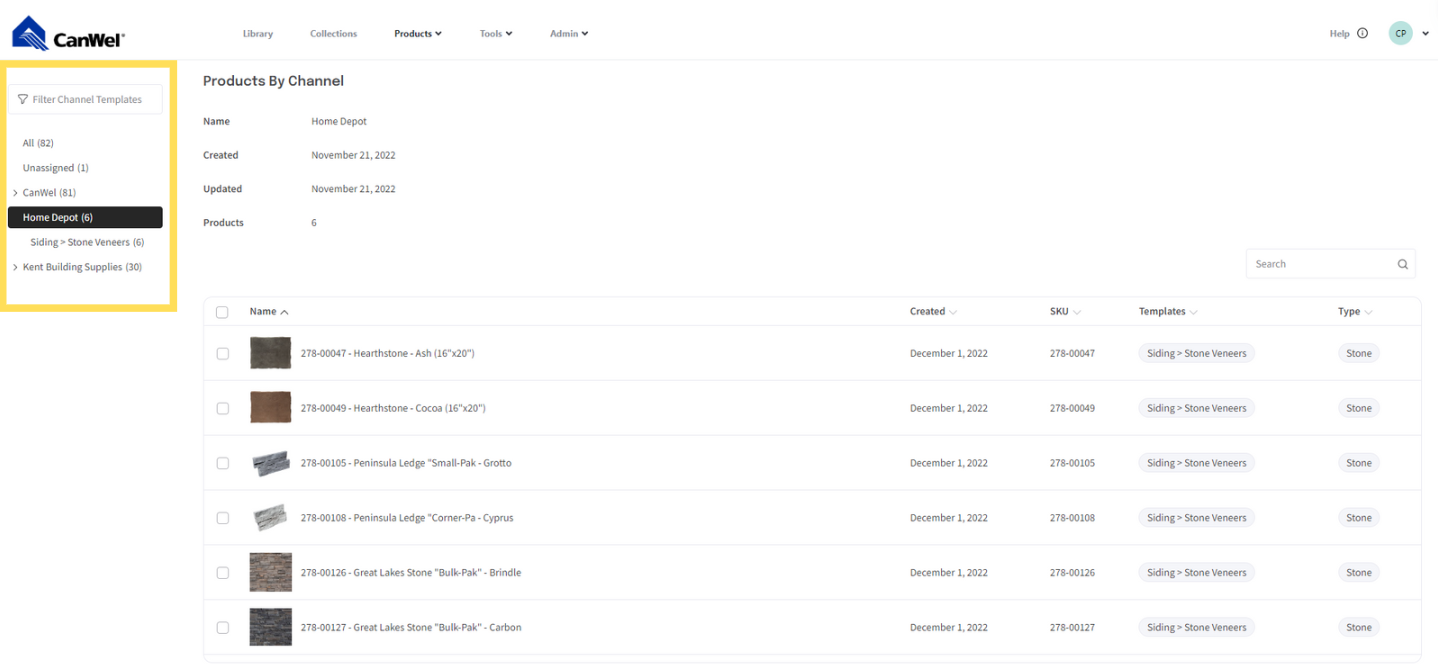Click the Help info icon
Screen dimensions: 1438x668
pos(1362,33)
